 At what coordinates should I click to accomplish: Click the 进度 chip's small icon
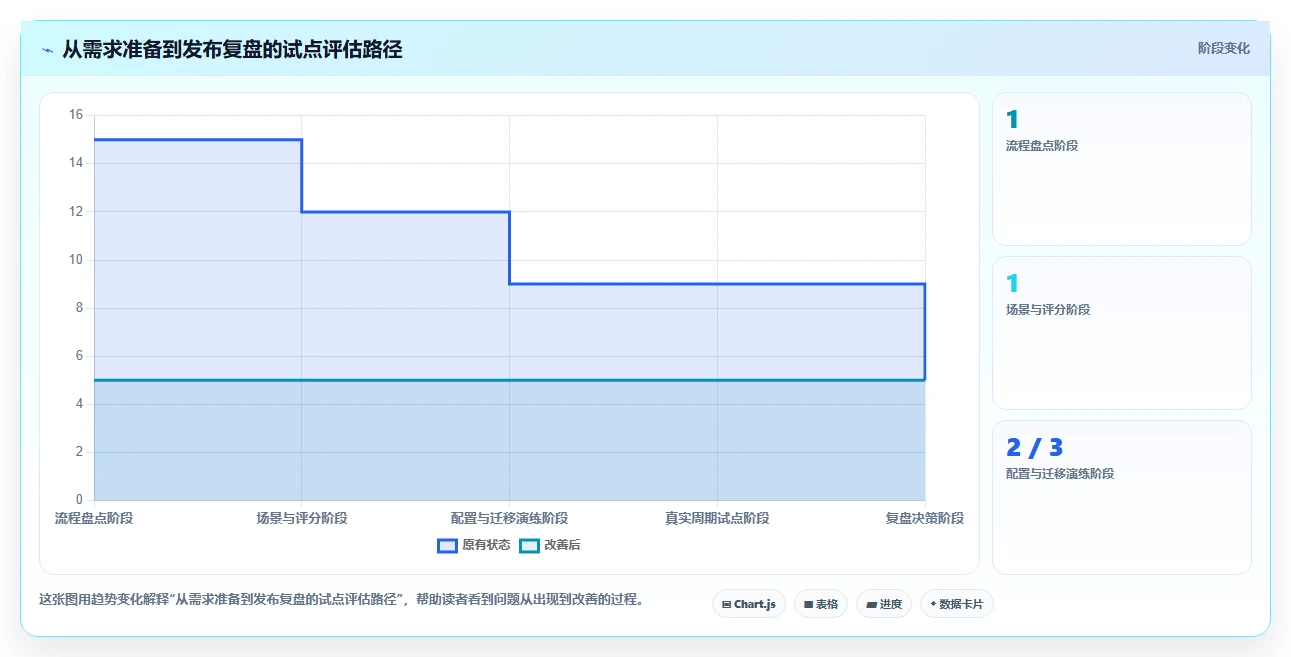tap(871, 604)
